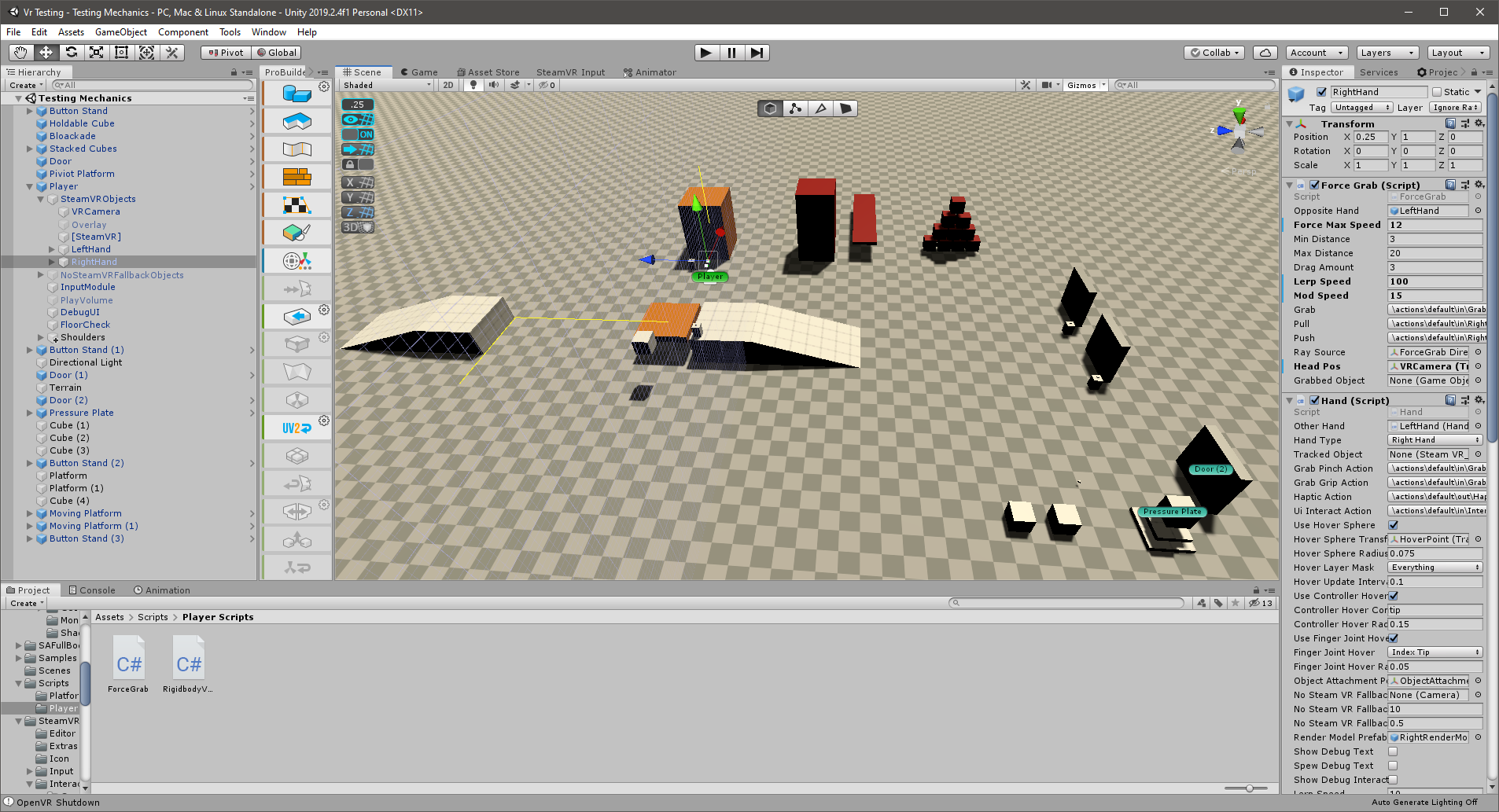Enable Show Debug Text checkbox
1499x812 pixels.
[1393, 751]
